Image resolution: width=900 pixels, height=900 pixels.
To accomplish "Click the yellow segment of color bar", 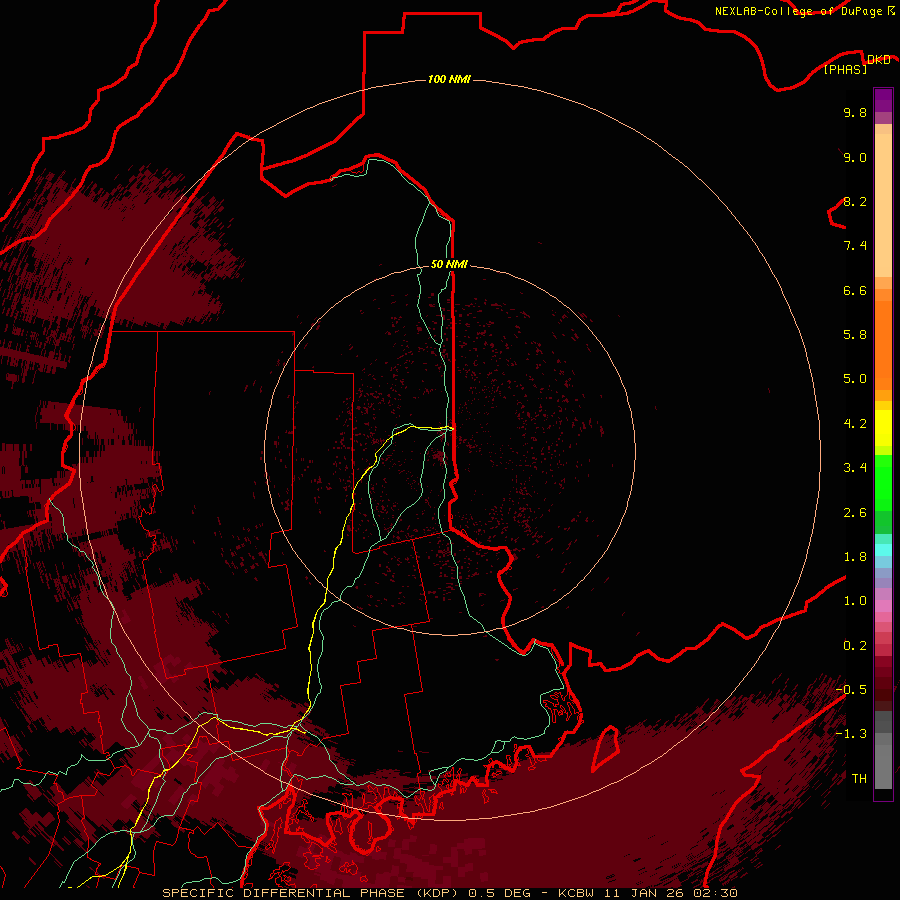I will pyautogui.click(x=883, y=428).
